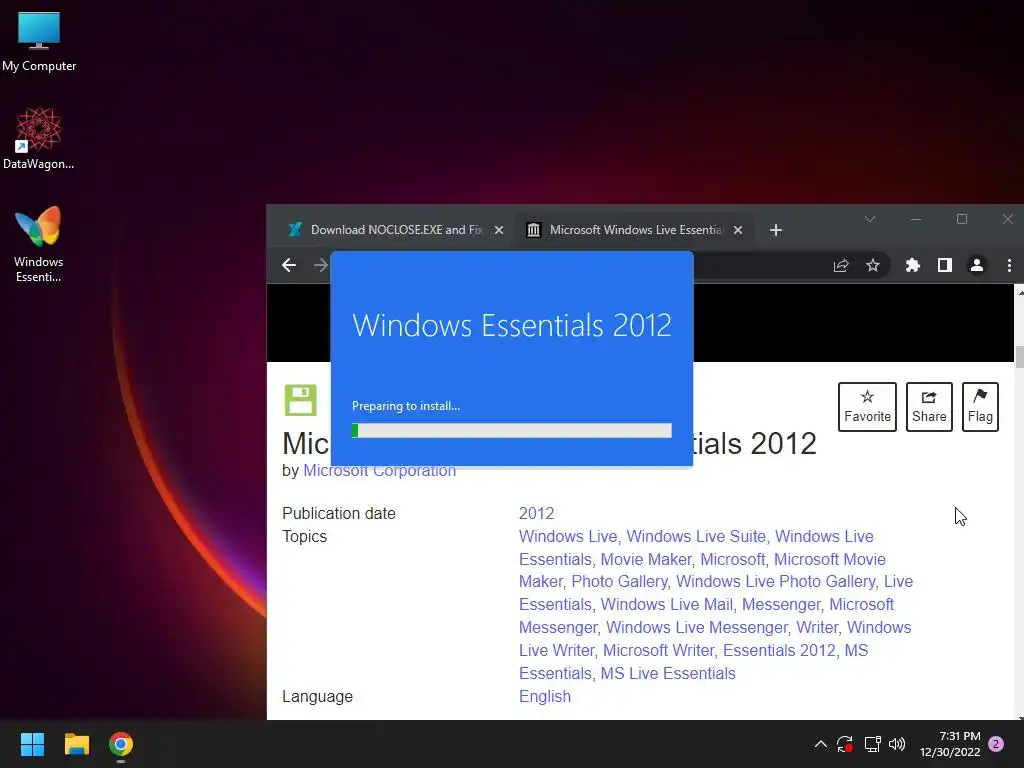Click 'Preparing to install...' status text
The width and height of the screenshot is (1024, 768).
[406, 406]
